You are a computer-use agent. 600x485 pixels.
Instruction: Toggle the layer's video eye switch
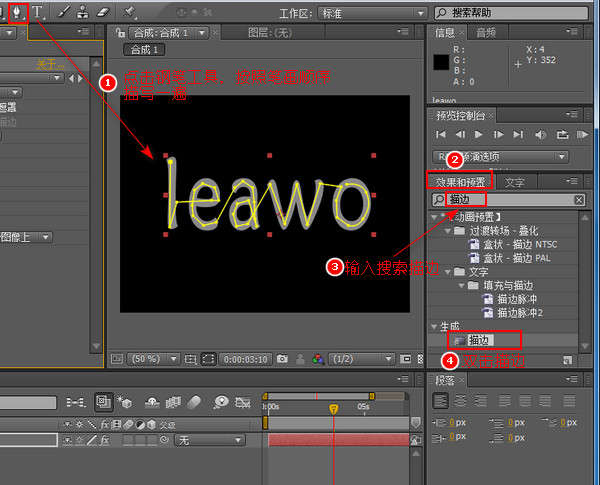(67, 440)
